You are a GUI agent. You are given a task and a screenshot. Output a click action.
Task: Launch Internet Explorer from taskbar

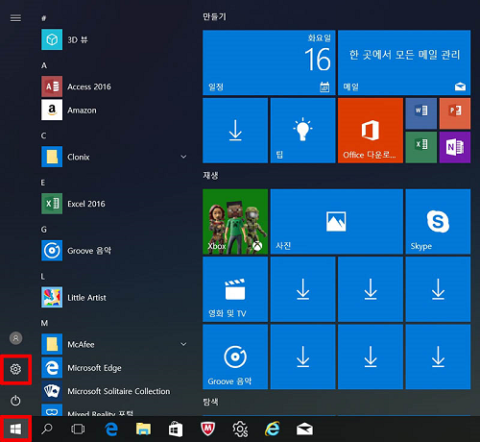(272, 429)
